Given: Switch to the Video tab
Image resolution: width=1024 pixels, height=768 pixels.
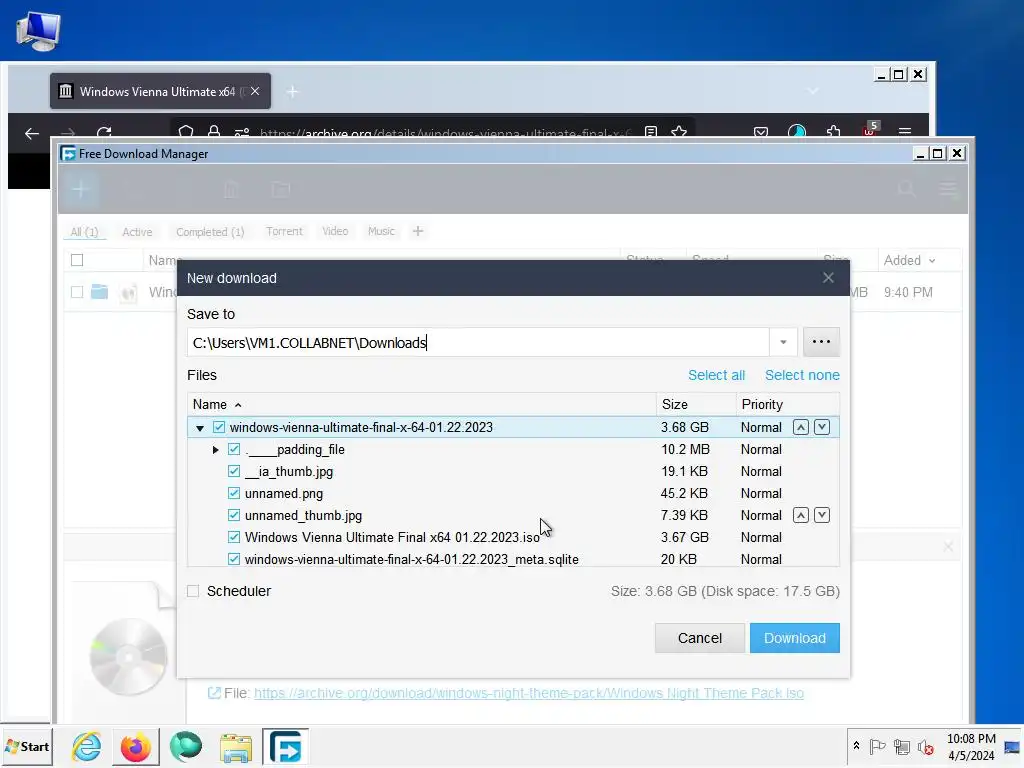Looking at the screenshot, I should coord(335,231).
